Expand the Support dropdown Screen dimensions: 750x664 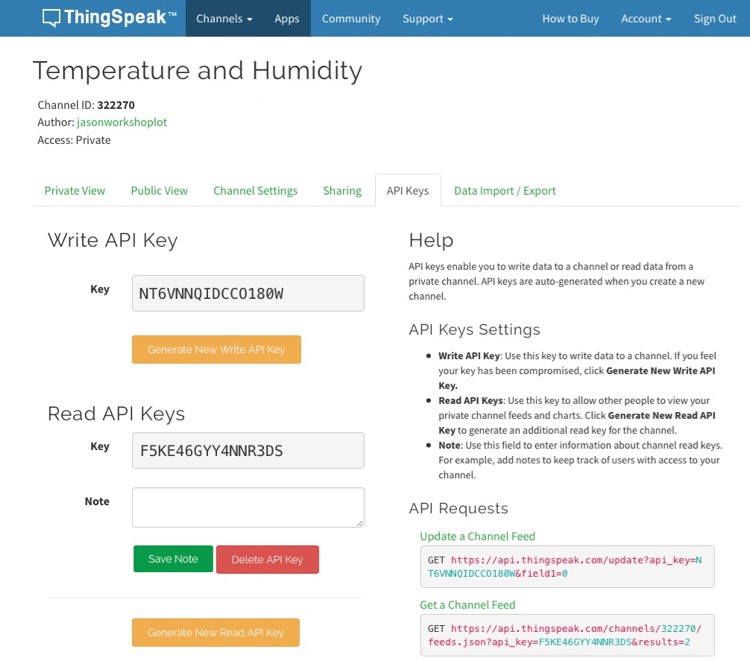427,19
